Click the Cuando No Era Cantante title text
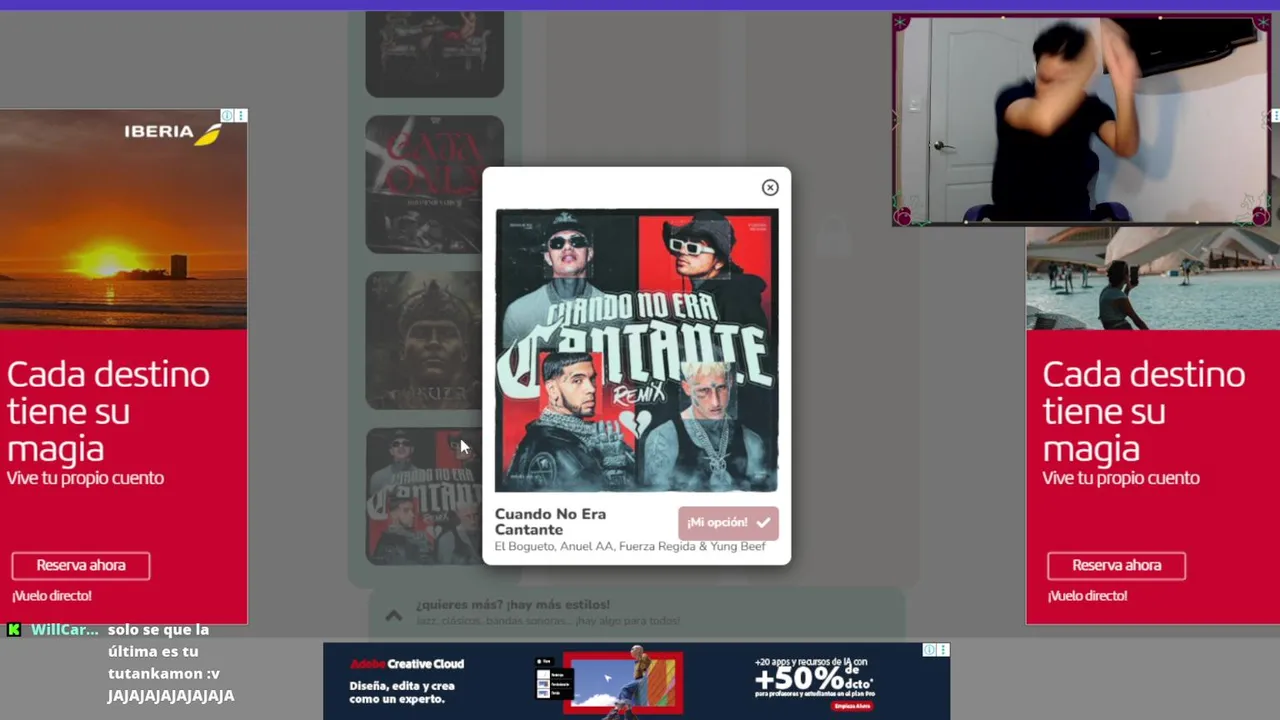The width and height of the screenshot is (1280, 720). pyautogui.click(x=551, y=522)
